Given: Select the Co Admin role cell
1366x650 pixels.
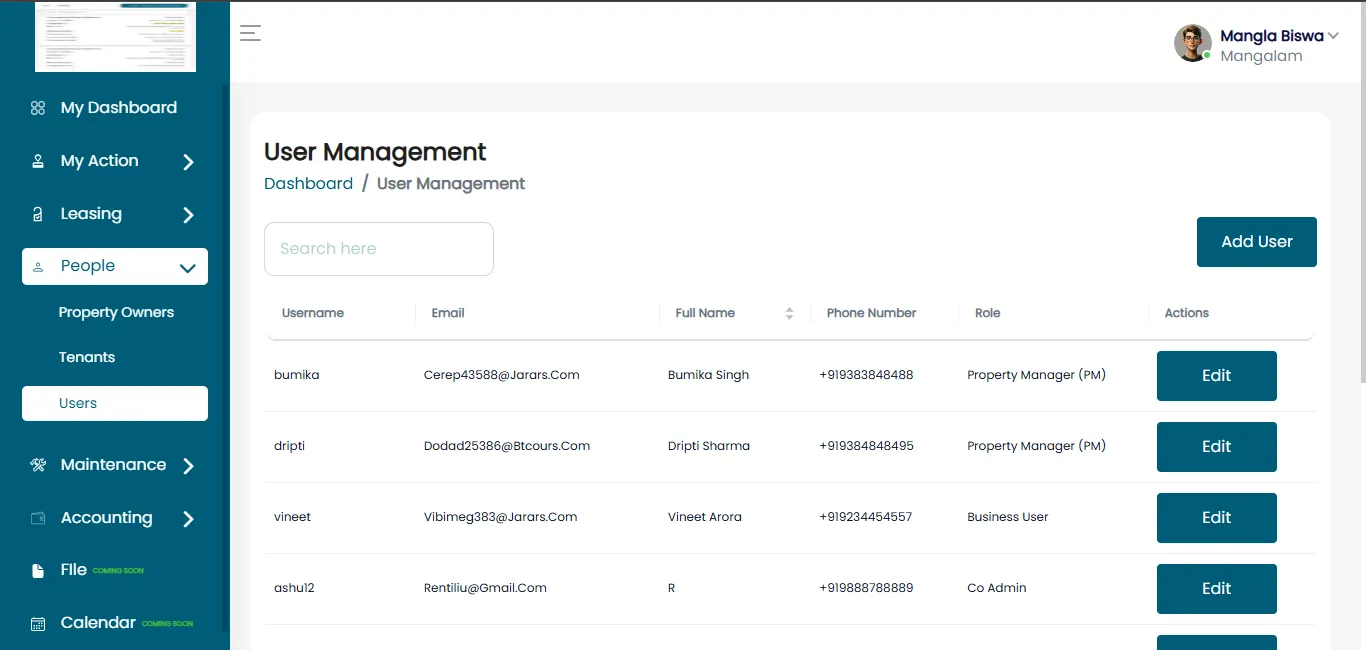Looking at the screenshot, I should (x=997, y=588).
